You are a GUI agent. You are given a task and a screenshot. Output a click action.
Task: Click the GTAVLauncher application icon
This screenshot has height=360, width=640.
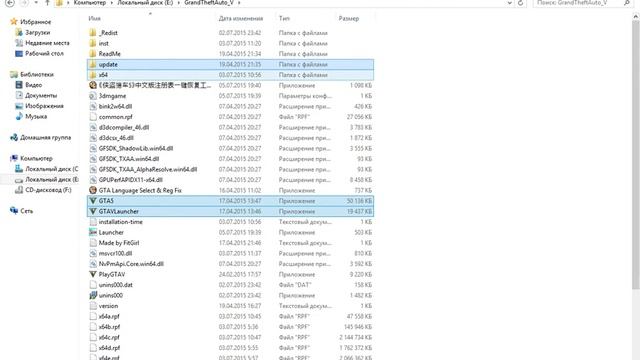coord(93,211)
